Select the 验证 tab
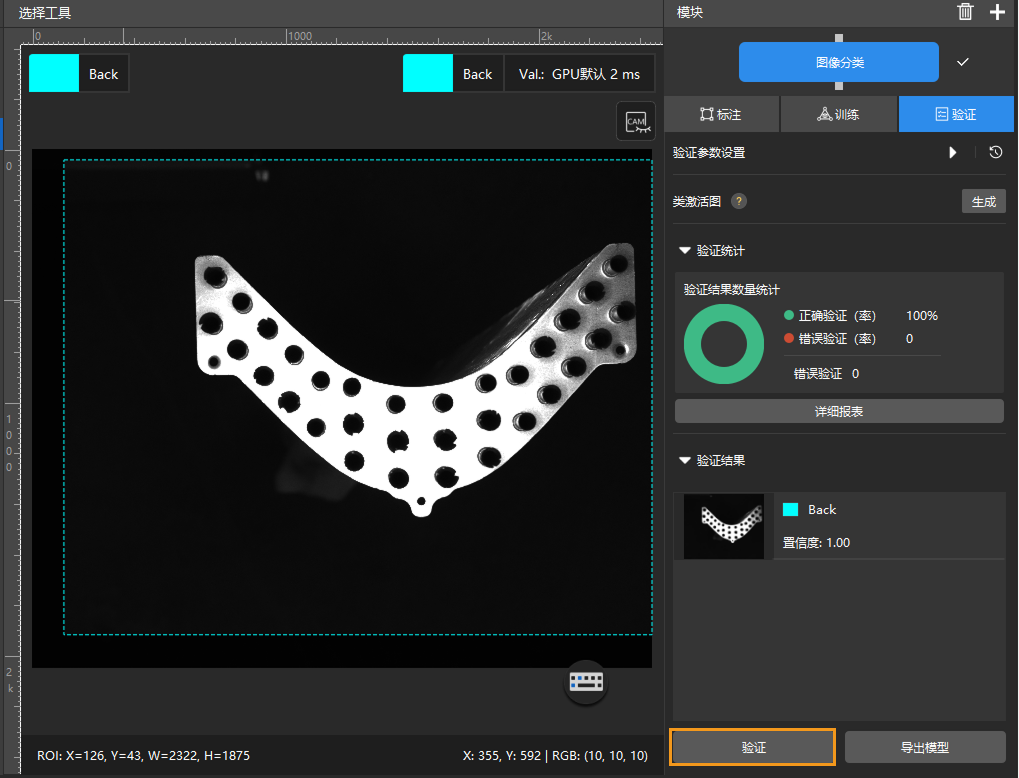This screenshot has width=1019, height=778. click(956, 114)
